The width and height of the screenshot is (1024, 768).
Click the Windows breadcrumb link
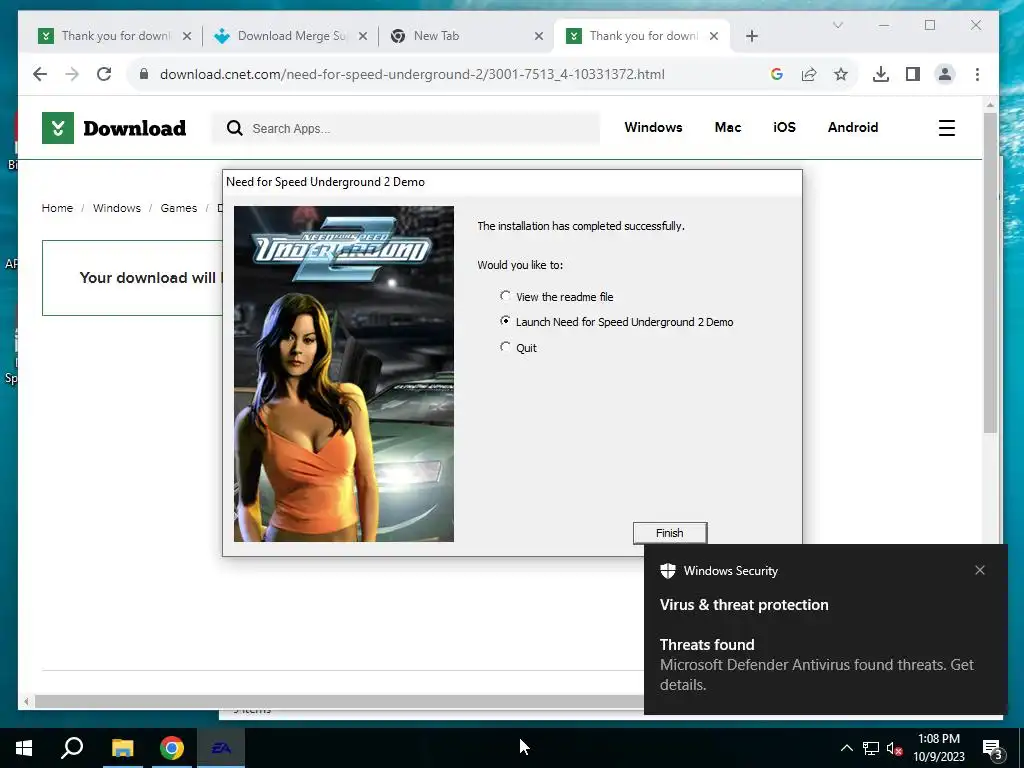pyautogui.click(x=117, y=208)
